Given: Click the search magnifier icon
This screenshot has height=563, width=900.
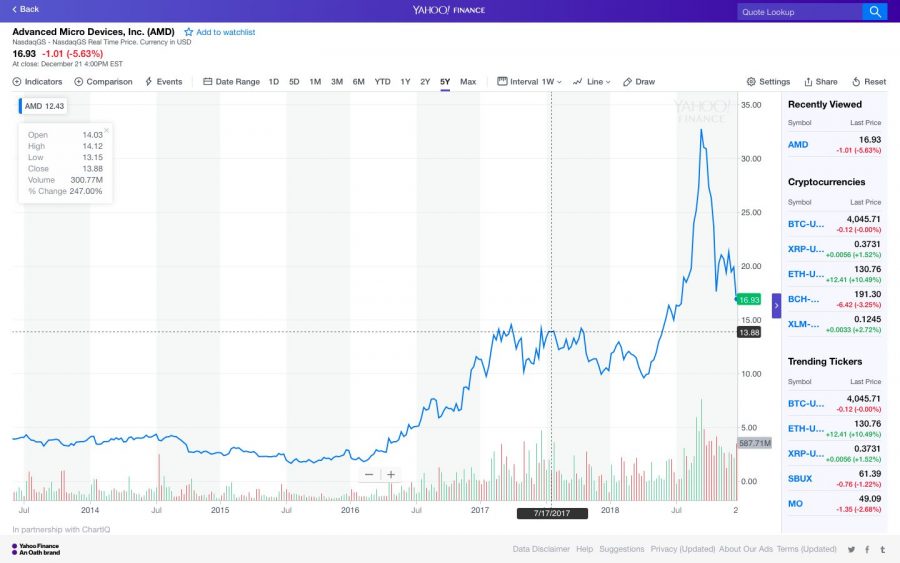Looking at the screenshot, I should click(875, 11).
